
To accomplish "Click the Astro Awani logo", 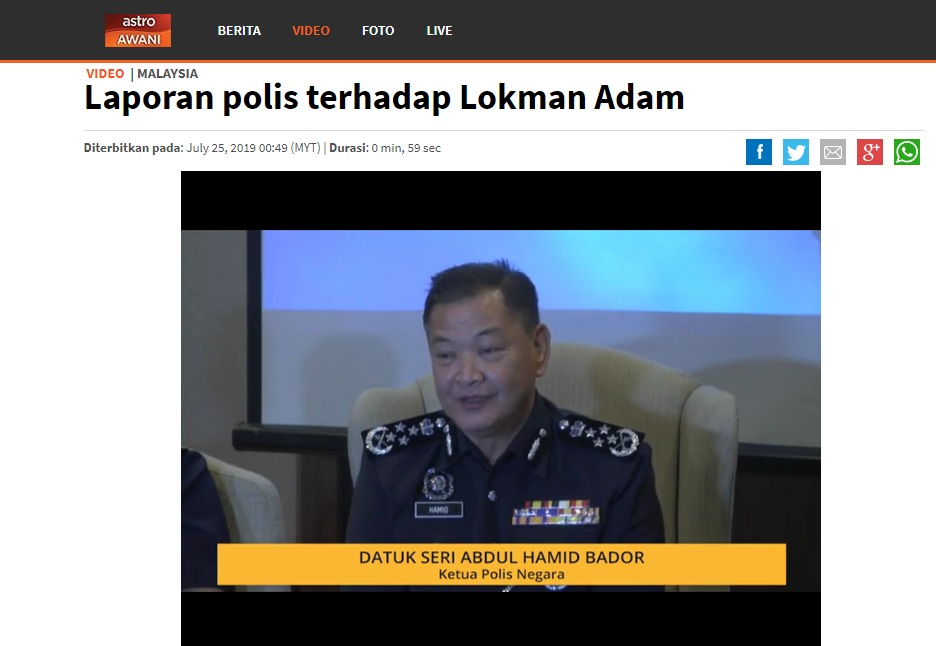I will [138, 30].
